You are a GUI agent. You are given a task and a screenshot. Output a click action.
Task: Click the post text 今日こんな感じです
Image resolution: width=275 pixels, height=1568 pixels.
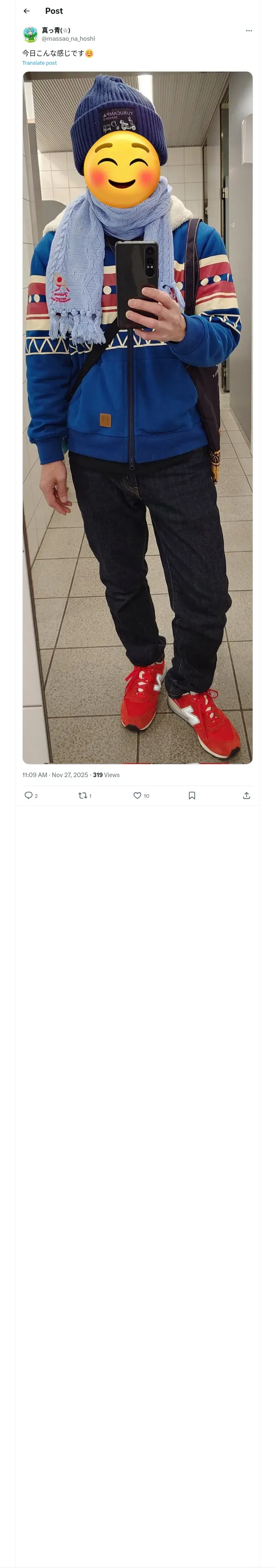53,53
